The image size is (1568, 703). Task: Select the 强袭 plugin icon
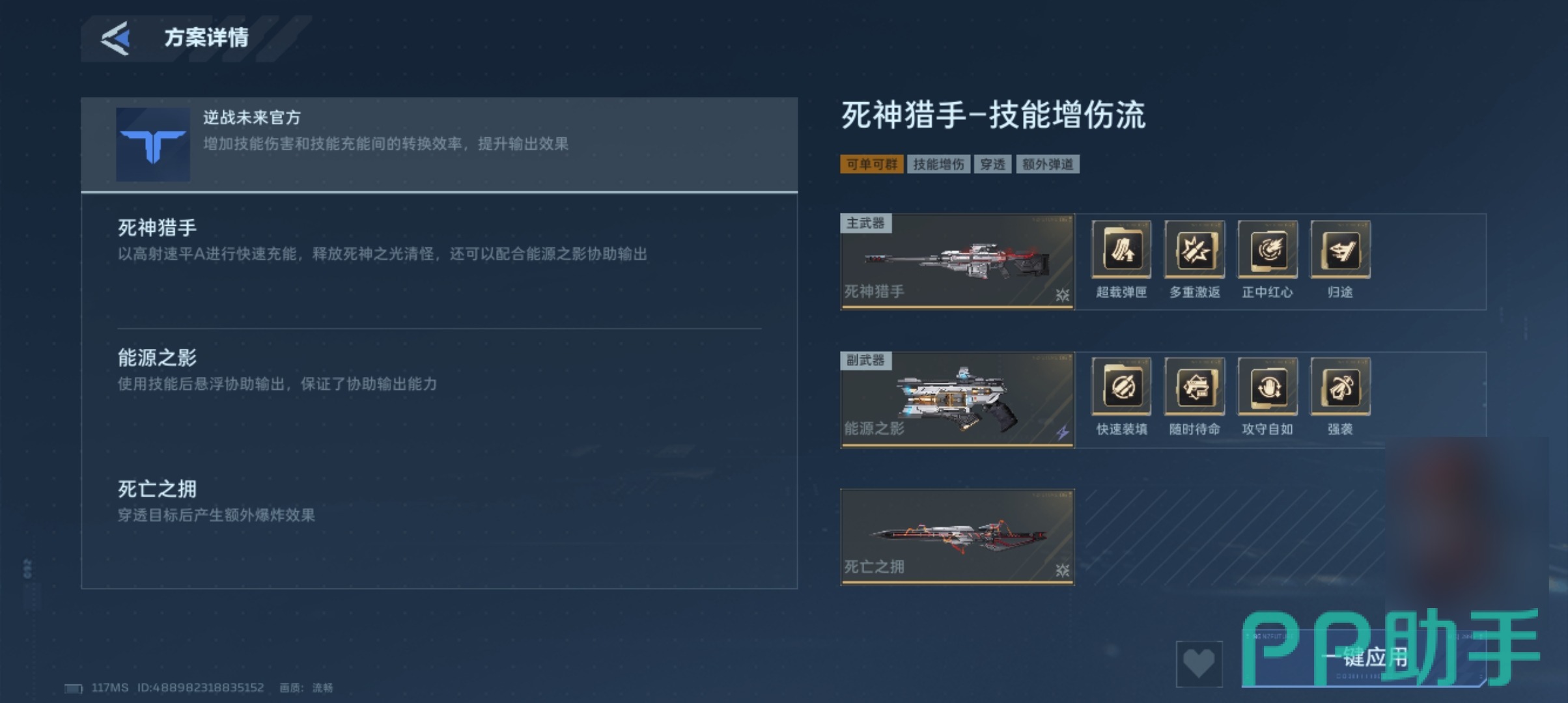(x=1340, y=387)
